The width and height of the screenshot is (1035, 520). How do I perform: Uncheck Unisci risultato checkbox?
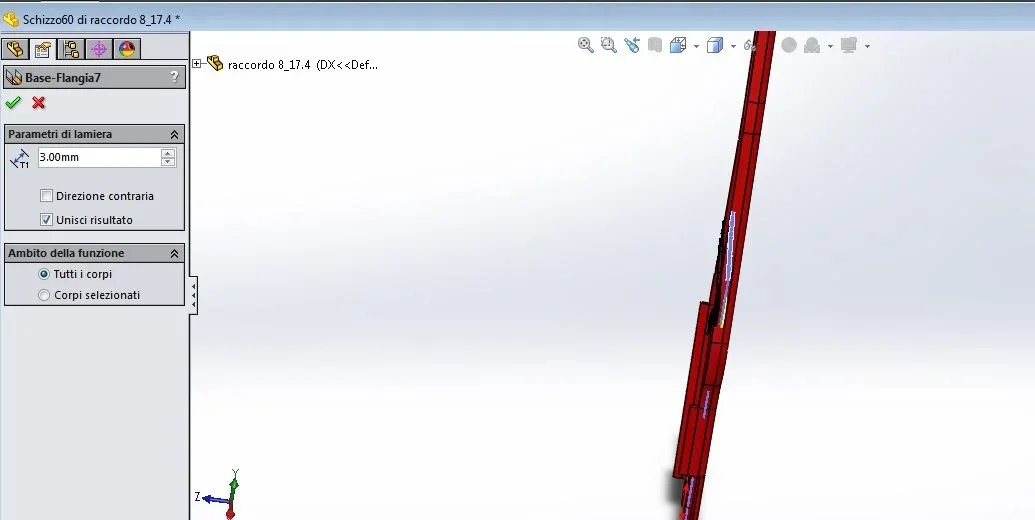click(x=46, y=220)
